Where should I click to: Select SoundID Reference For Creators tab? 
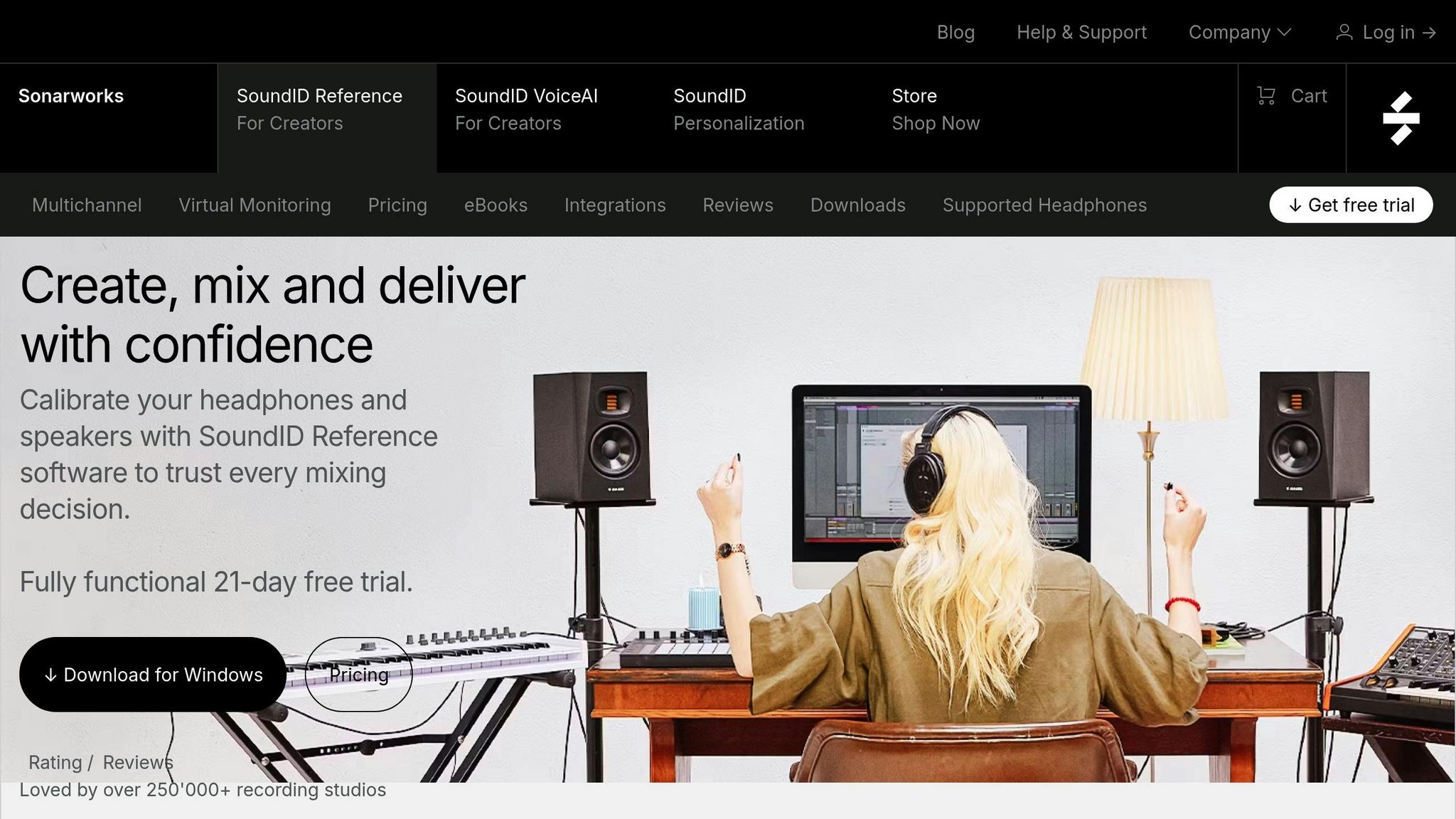pos(327,118)
